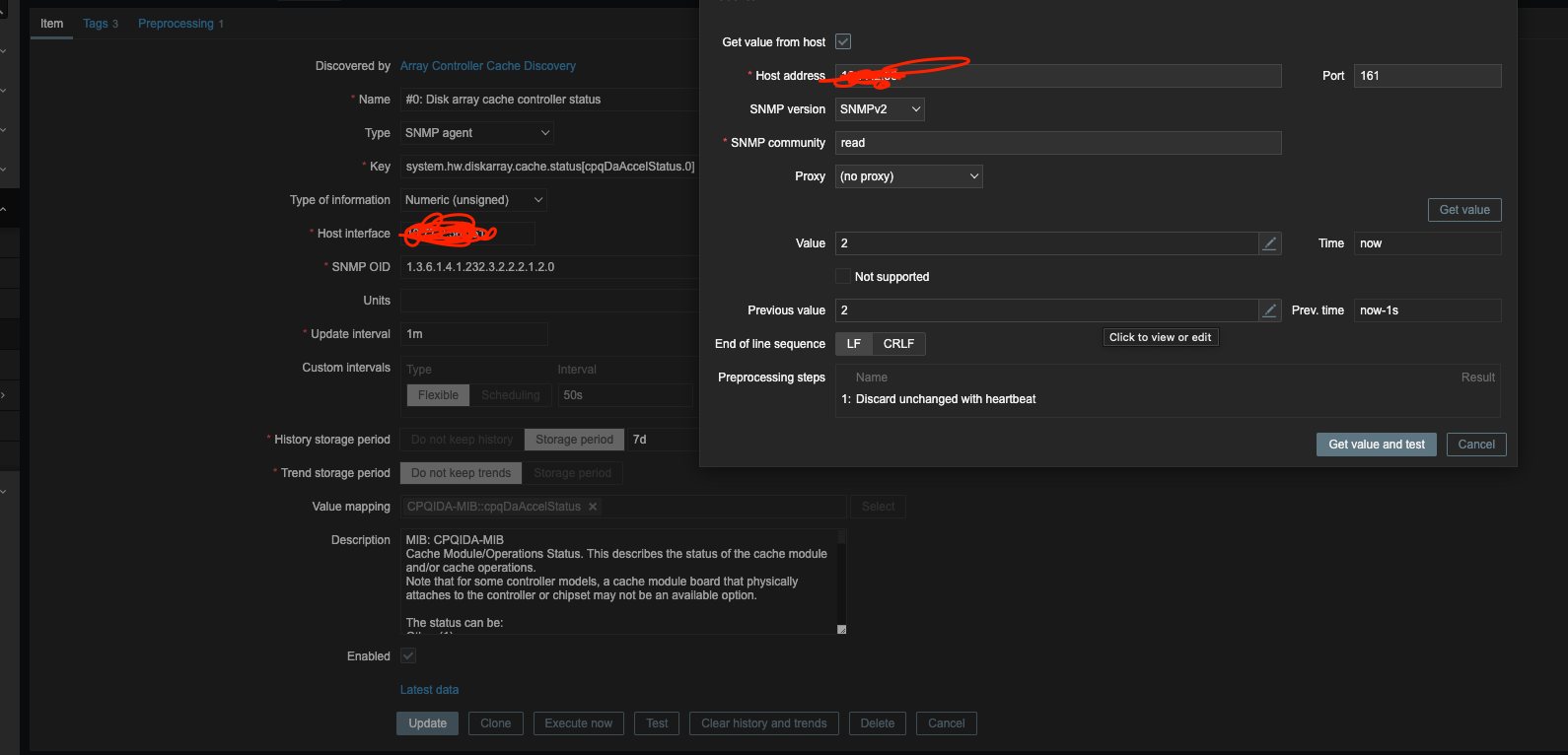This screenshot has width=1568, height=755.
Task: Click the Key input field
Action: (x=550, y=167)
